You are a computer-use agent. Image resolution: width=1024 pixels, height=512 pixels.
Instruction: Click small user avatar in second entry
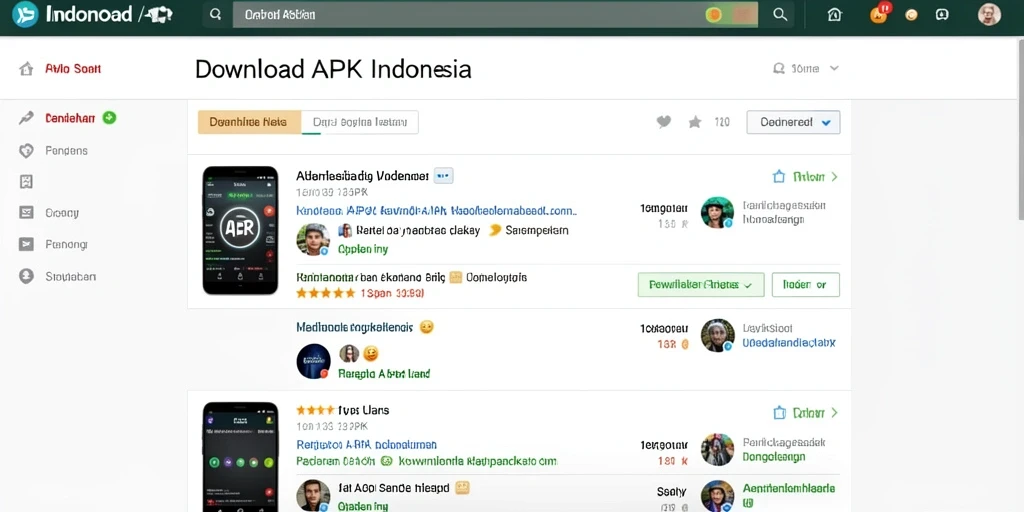pos(349,354)
